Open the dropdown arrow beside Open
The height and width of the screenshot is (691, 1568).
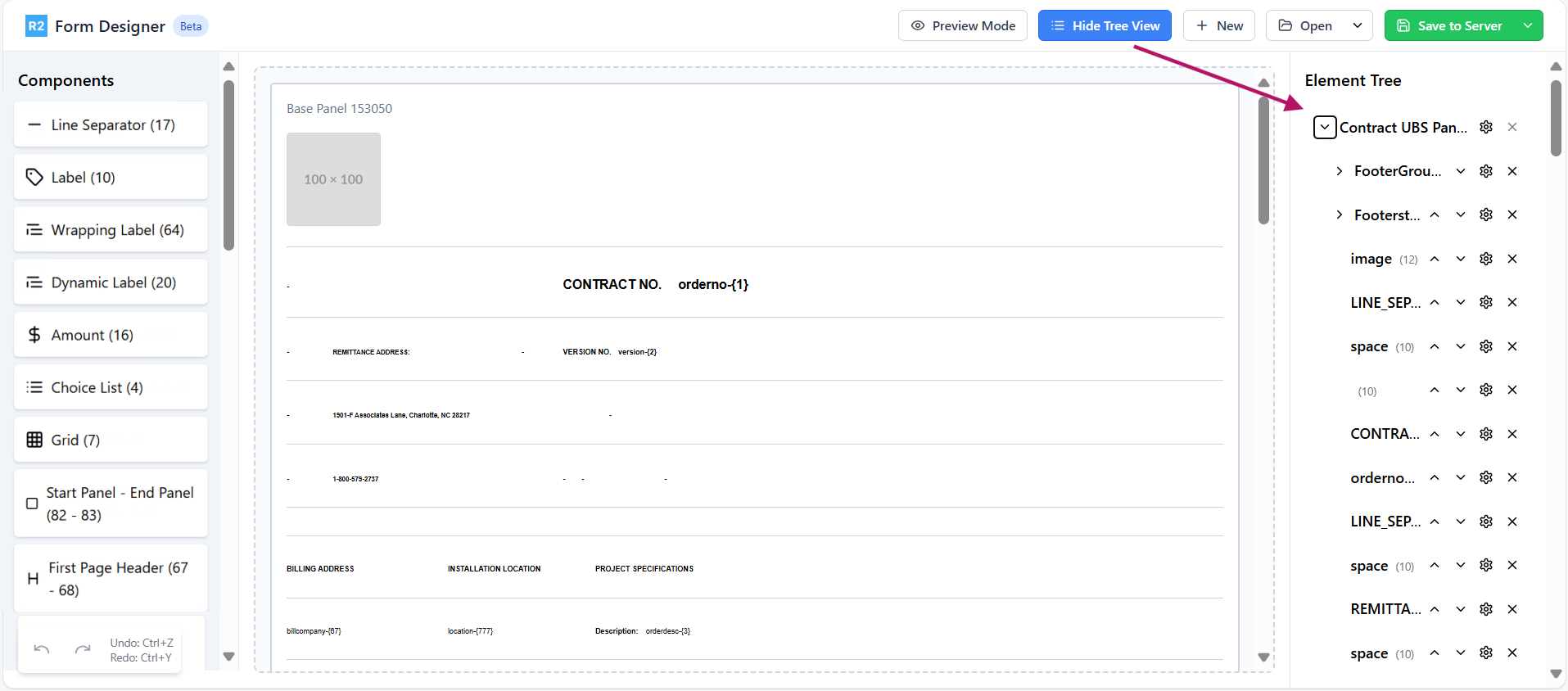(x=1358, y=25)
